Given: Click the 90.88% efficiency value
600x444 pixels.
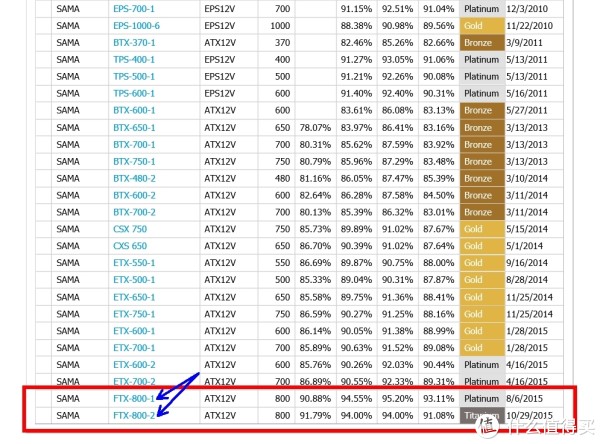Looking at the screenshot, I should coord(315,398).
